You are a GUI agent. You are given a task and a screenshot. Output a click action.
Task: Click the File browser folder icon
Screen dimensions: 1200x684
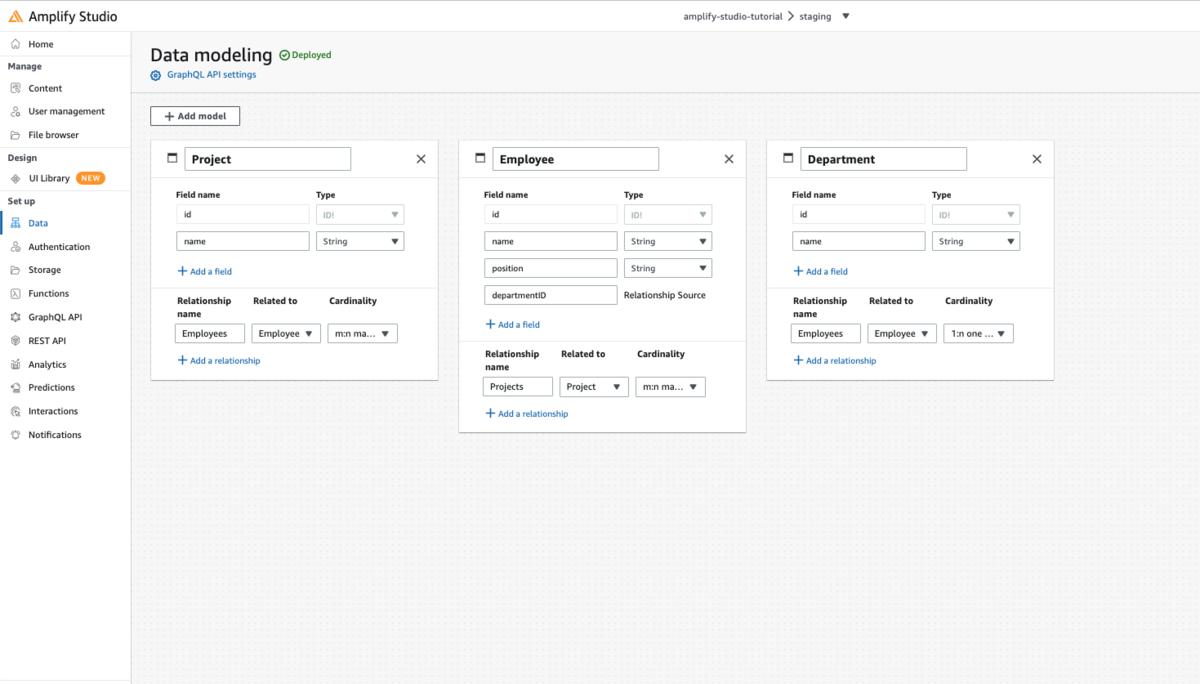pos(15,135)
